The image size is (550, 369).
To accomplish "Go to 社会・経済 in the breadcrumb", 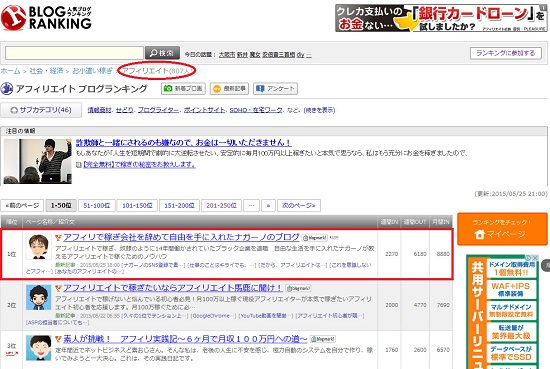I will coord(46,71).
